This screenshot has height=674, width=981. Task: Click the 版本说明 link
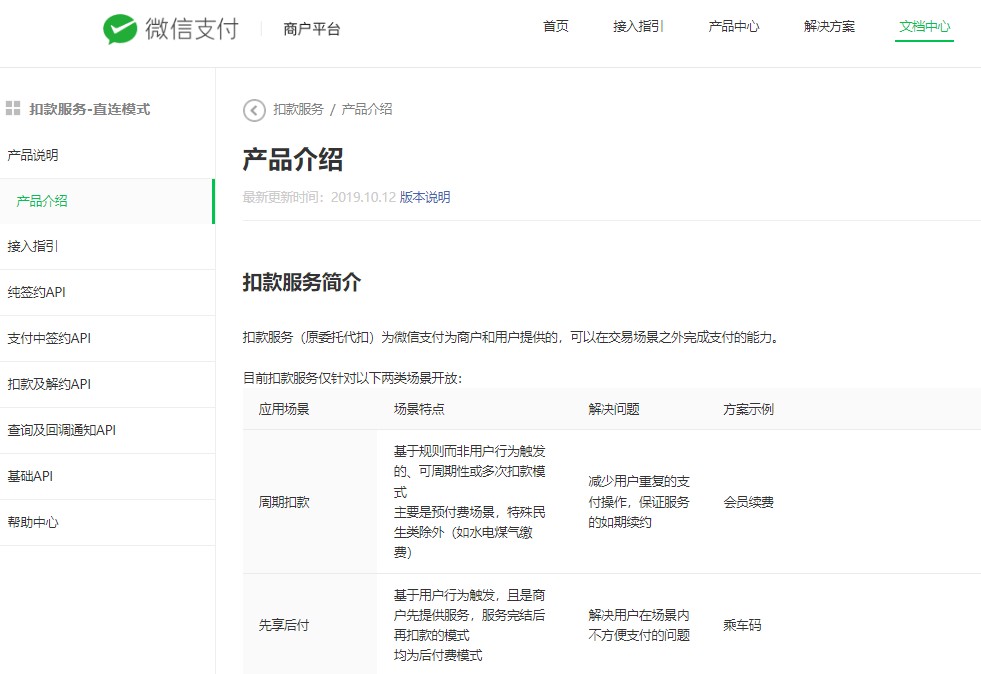tap(425, 198)
